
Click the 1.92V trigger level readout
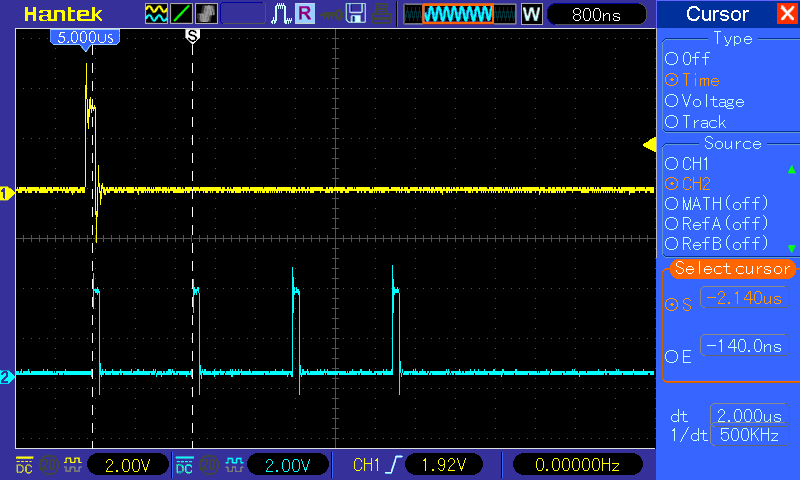444,465
